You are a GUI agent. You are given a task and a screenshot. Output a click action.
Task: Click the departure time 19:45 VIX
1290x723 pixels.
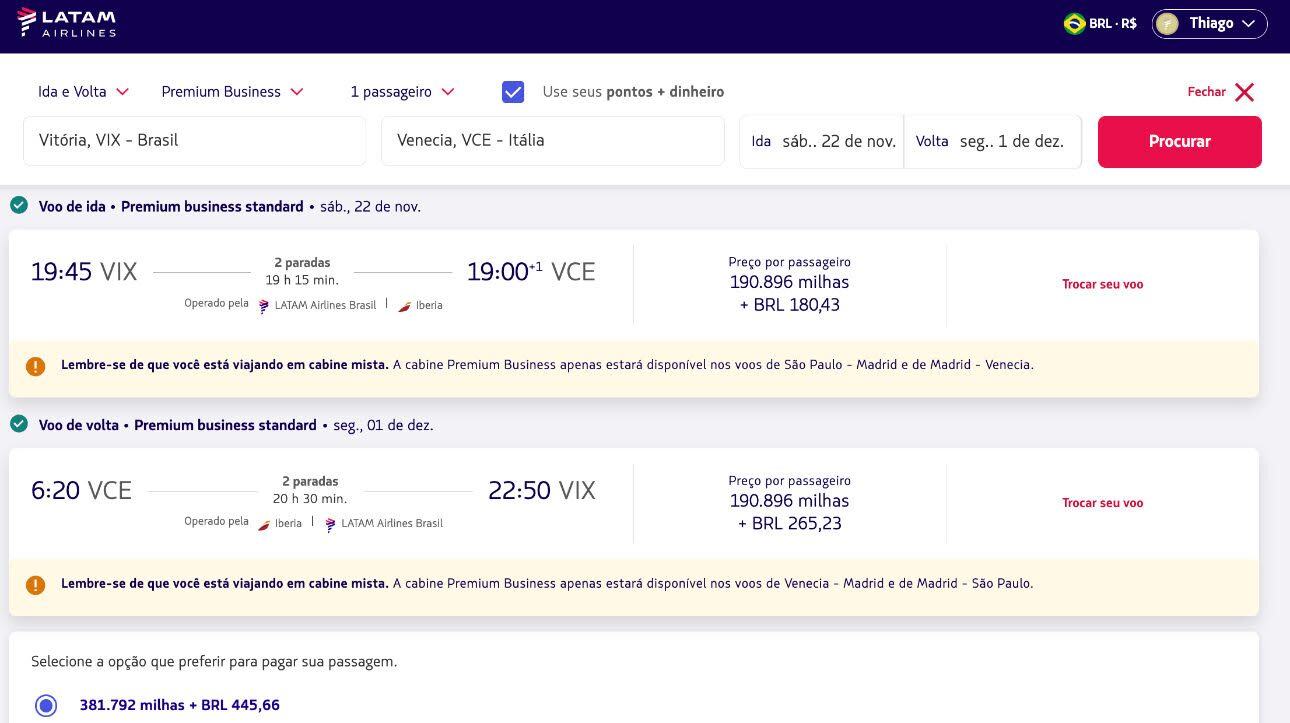[84, 272]
